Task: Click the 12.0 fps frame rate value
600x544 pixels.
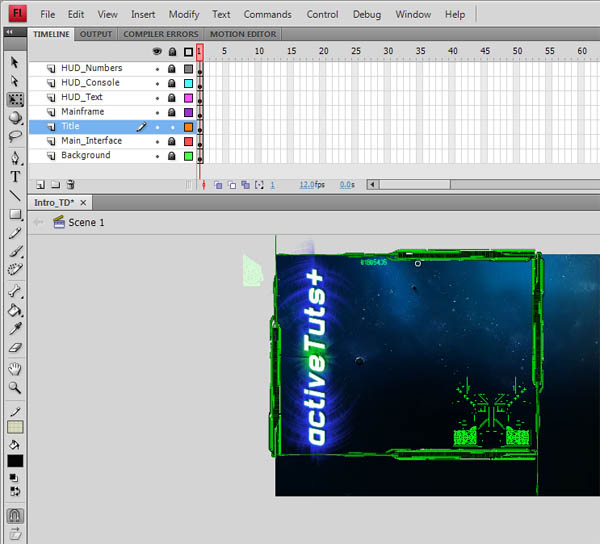Action: [307, 185]
